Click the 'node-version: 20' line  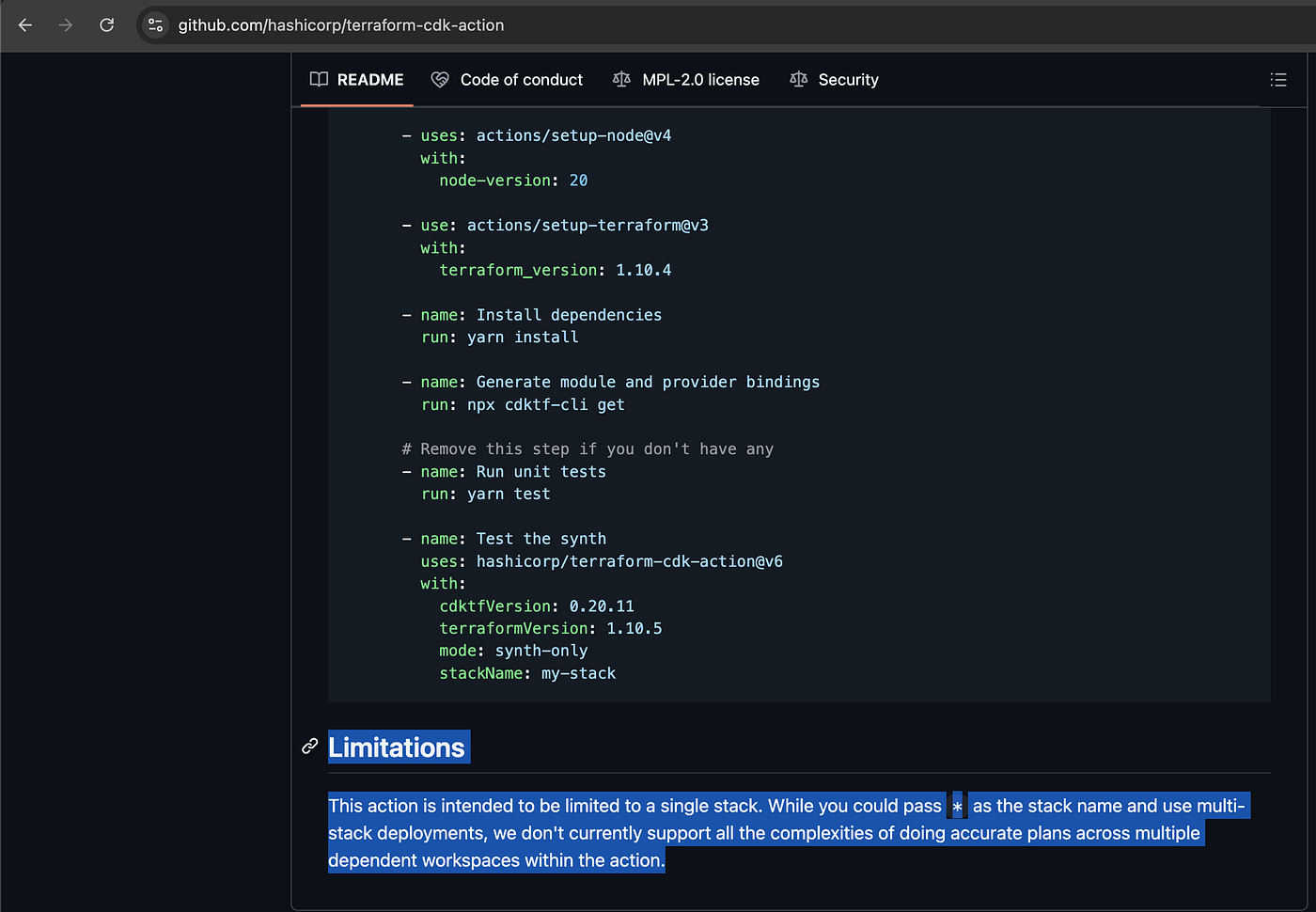coord(513,181)
